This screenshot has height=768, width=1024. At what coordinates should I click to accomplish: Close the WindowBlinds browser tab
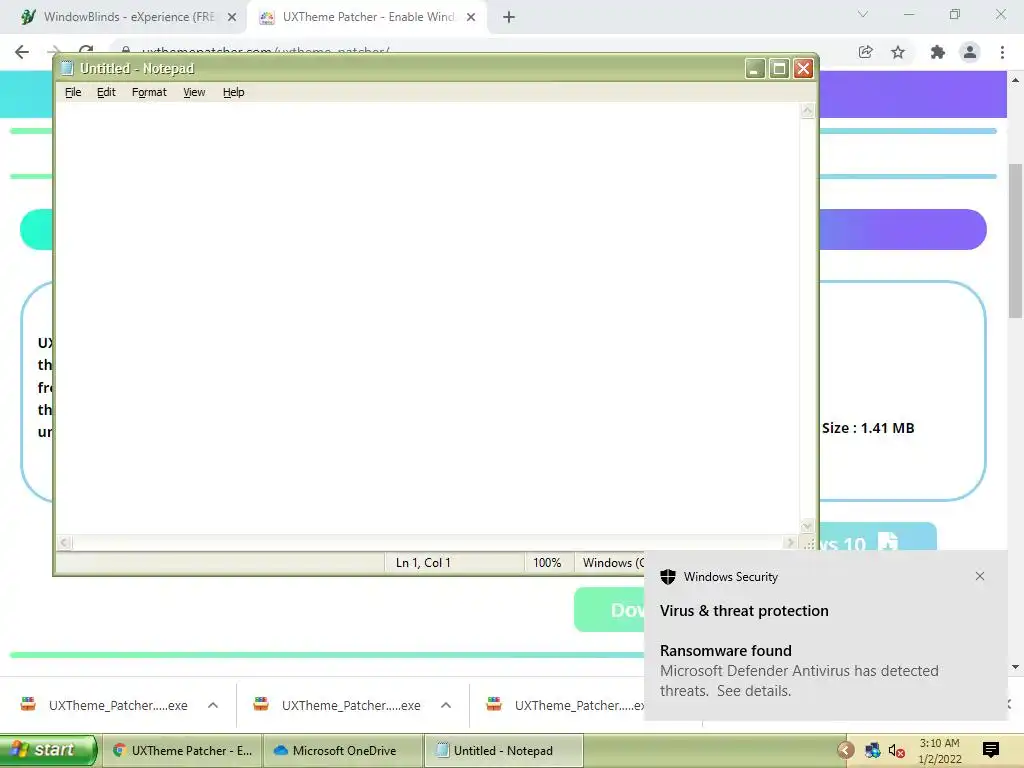click(x=232, y=17)
